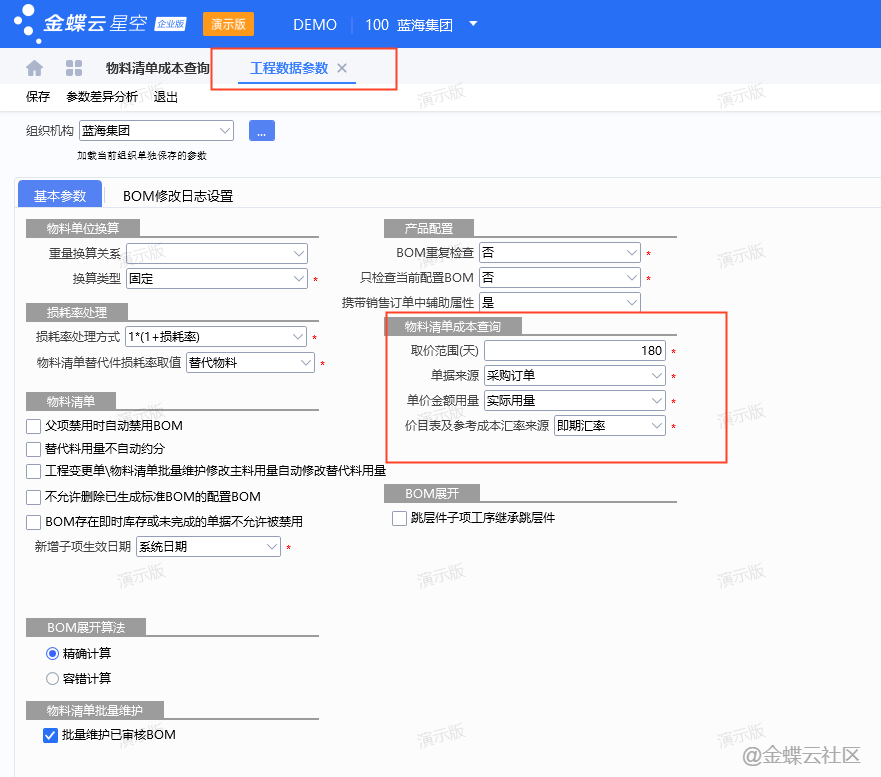Check 跳层件子项工序继承跳层件 option

(x=400, y=518)
